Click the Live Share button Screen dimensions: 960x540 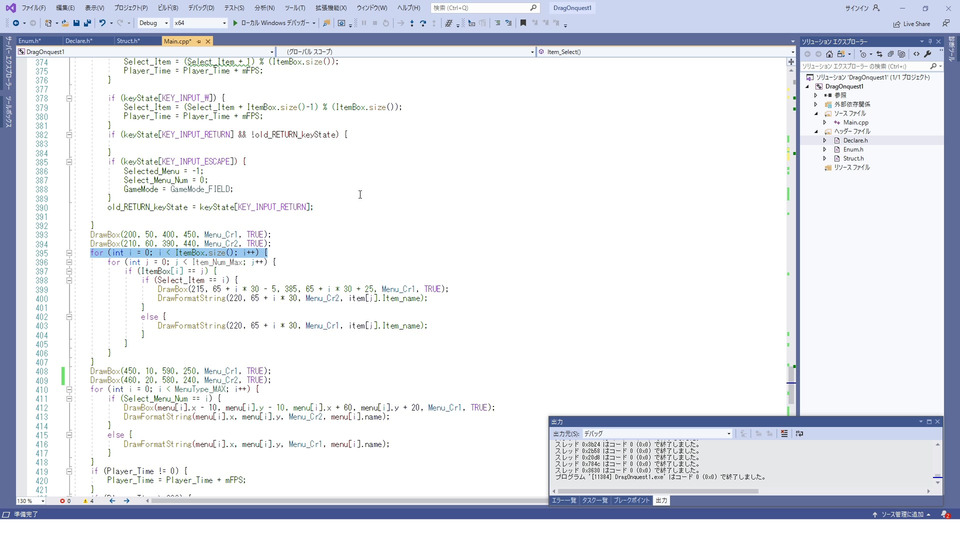(x=912, y=24)
